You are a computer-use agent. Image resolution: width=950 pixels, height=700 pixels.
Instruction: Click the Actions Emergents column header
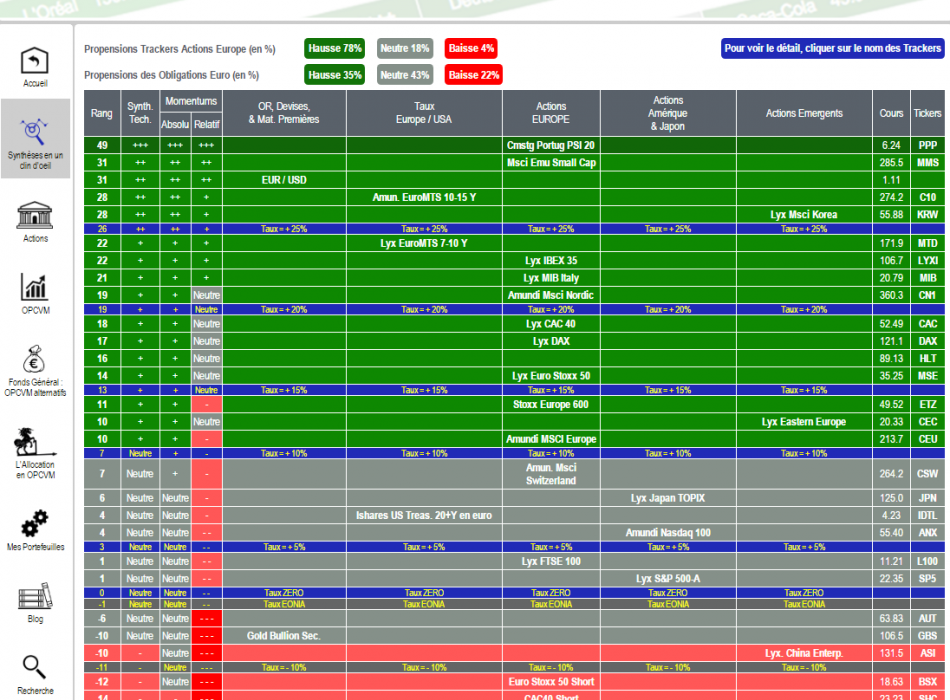coord(804,113)
